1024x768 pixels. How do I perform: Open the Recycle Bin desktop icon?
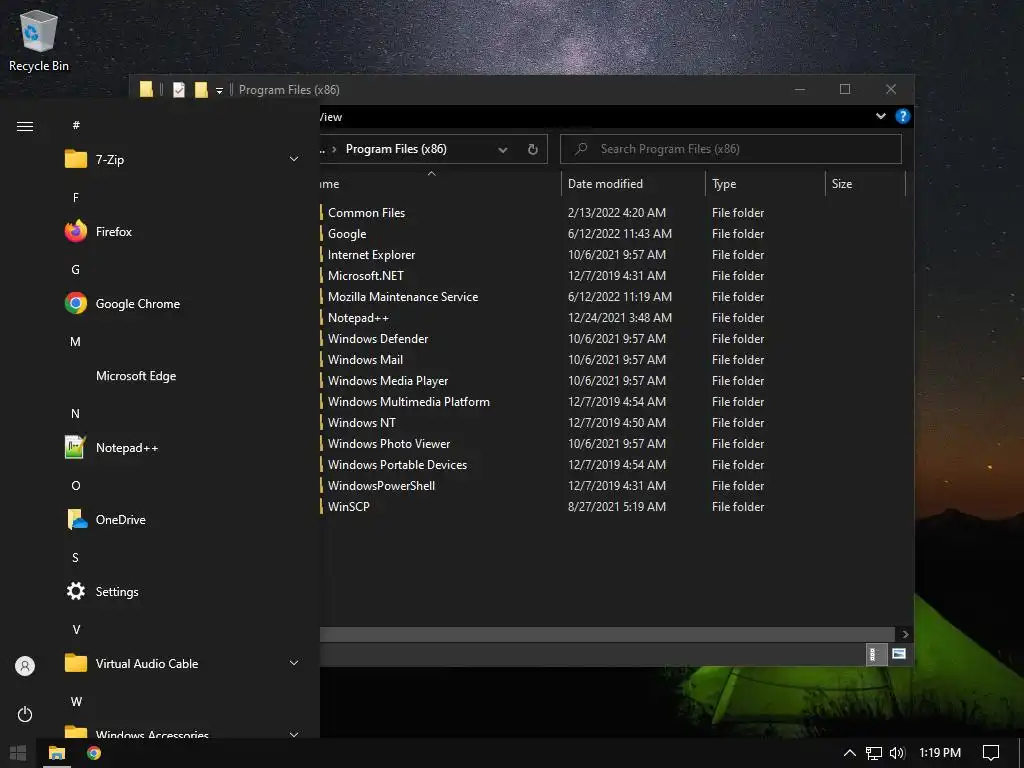[39, 40]
